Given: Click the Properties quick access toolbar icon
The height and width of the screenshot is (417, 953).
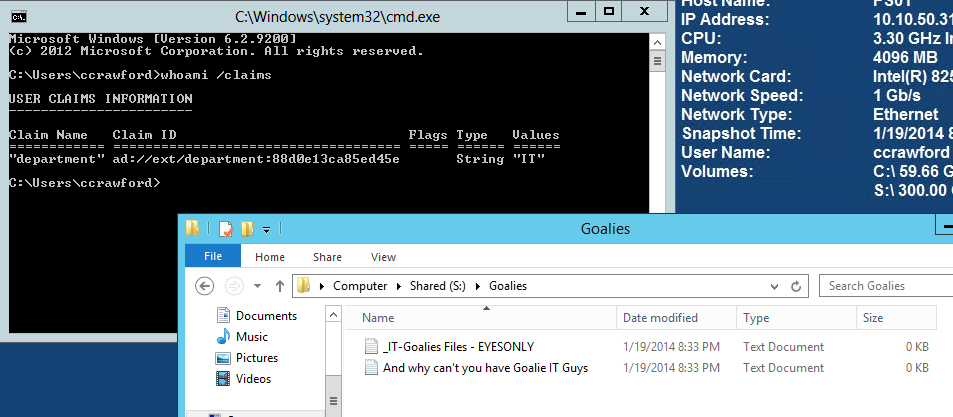Looking at the screenshot, I should (x=226, y=229).
